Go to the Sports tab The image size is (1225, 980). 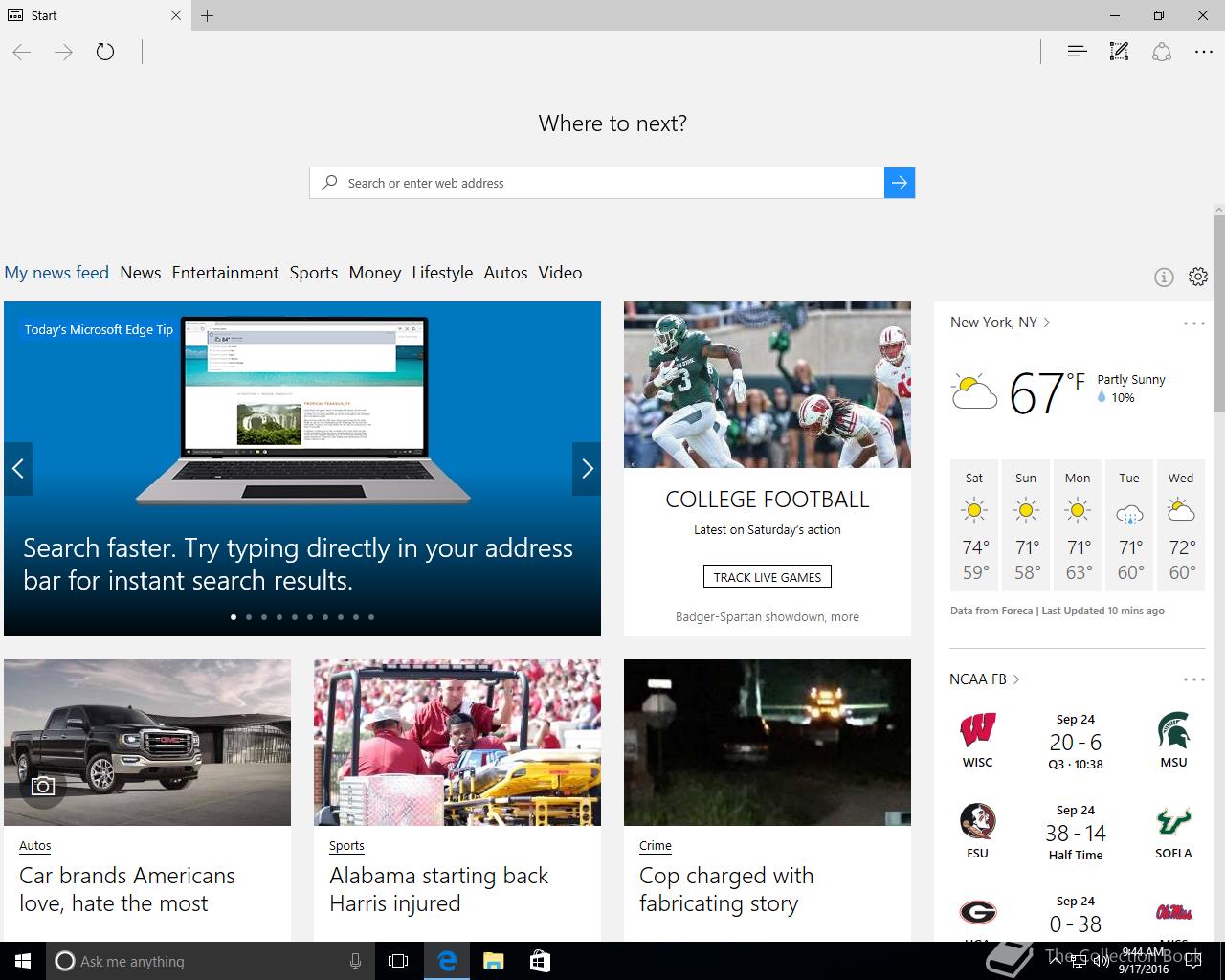pyautogui.click(x=314, y=273)
